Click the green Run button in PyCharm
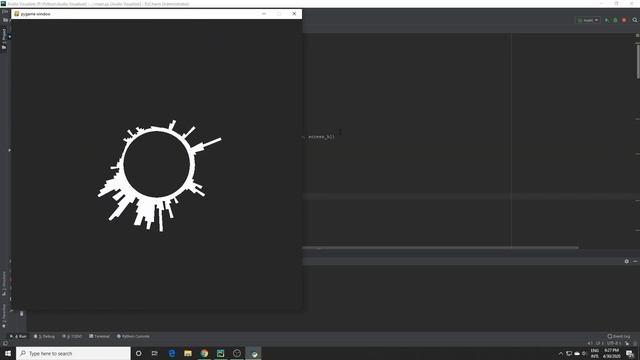 (x=607, y=20)
